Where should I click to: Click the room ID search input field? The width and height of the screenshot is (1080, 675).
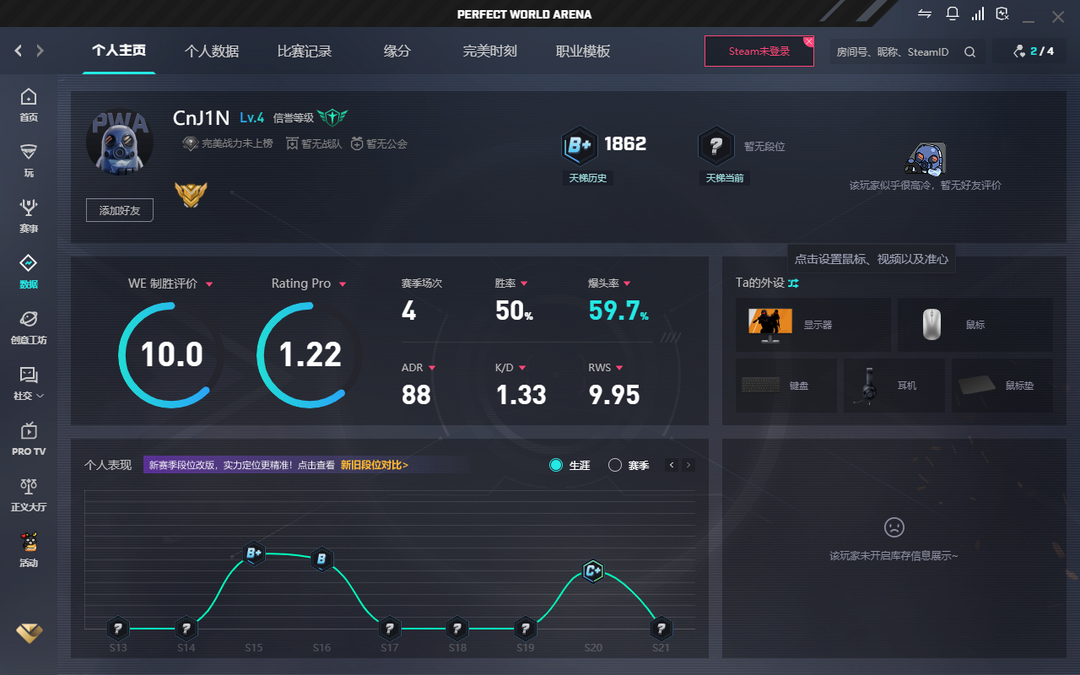coord(892,52)
